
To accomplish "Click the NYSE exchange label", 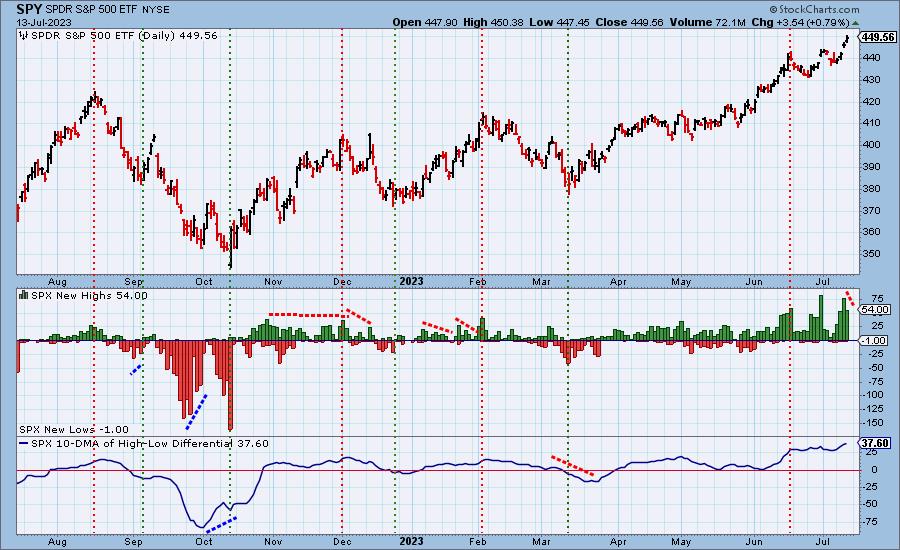I will pyautogui.click(x=156, y=10).
